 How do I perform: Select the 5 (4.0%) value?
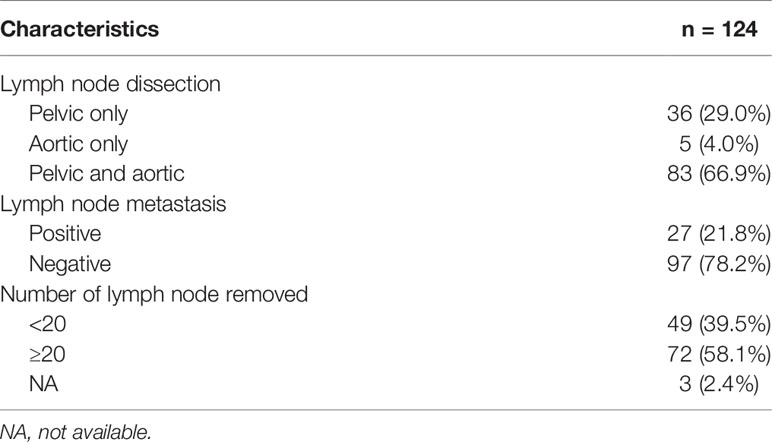point(719,144)
